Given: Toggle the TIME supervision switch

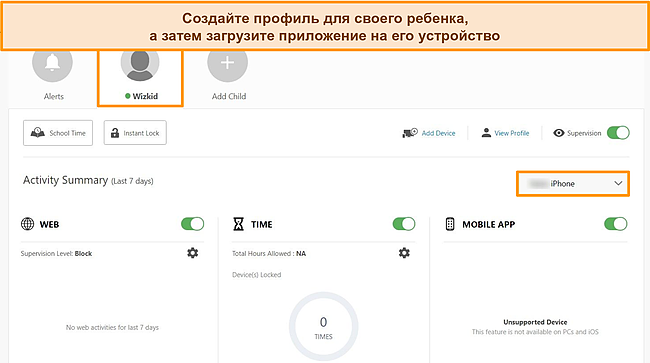Looking at the screenshot, I should (404, 224).
